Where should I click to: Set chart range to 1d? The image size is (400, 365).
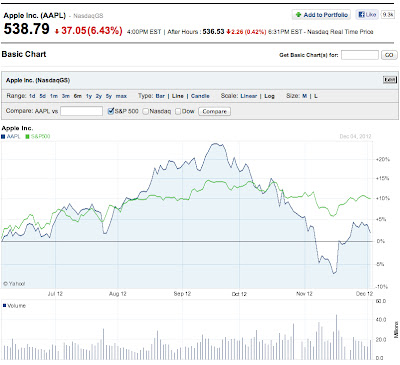[x=32, y=96]
